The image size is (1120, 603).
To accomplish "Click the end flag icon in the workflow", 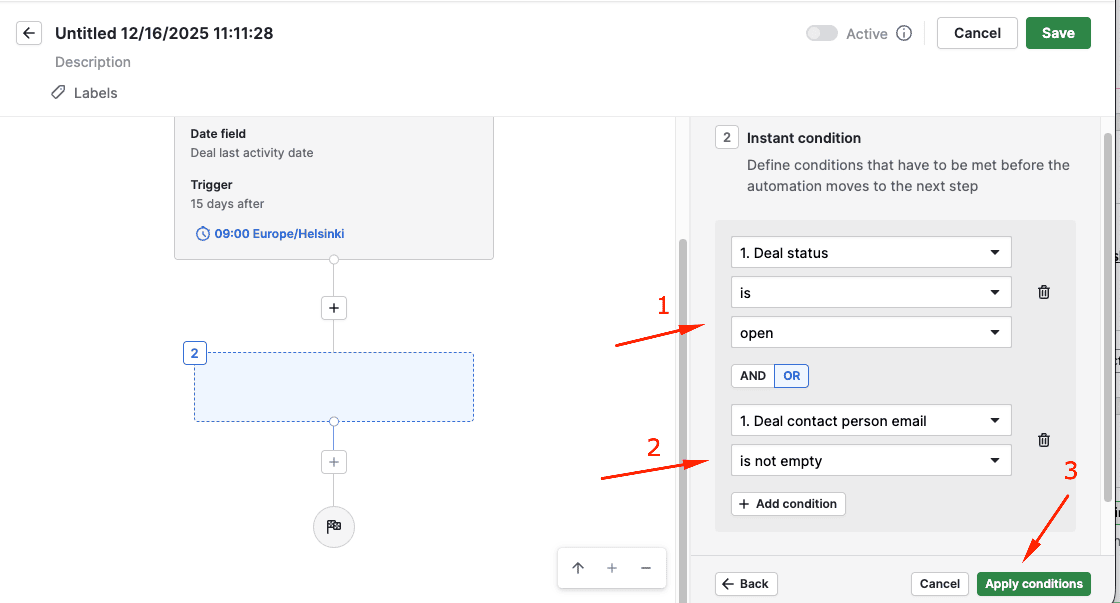I will (334, 526).
